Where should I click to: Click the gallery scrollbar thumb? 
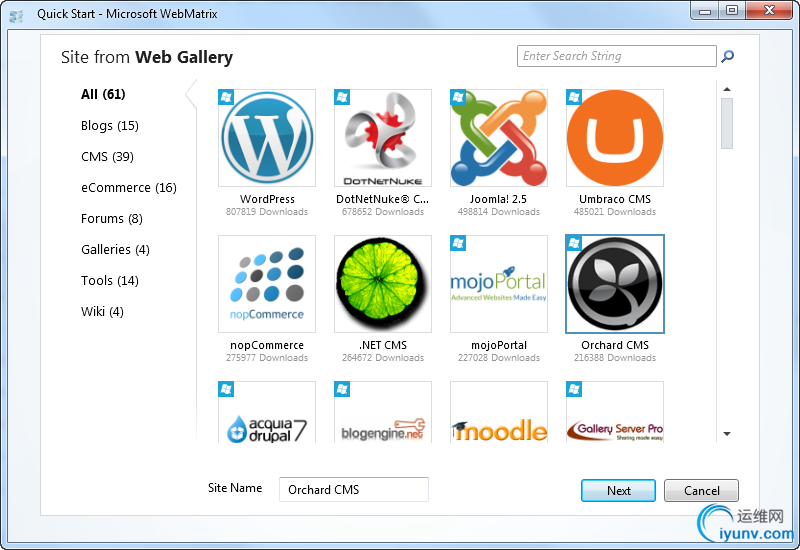[x=727, y=123]
